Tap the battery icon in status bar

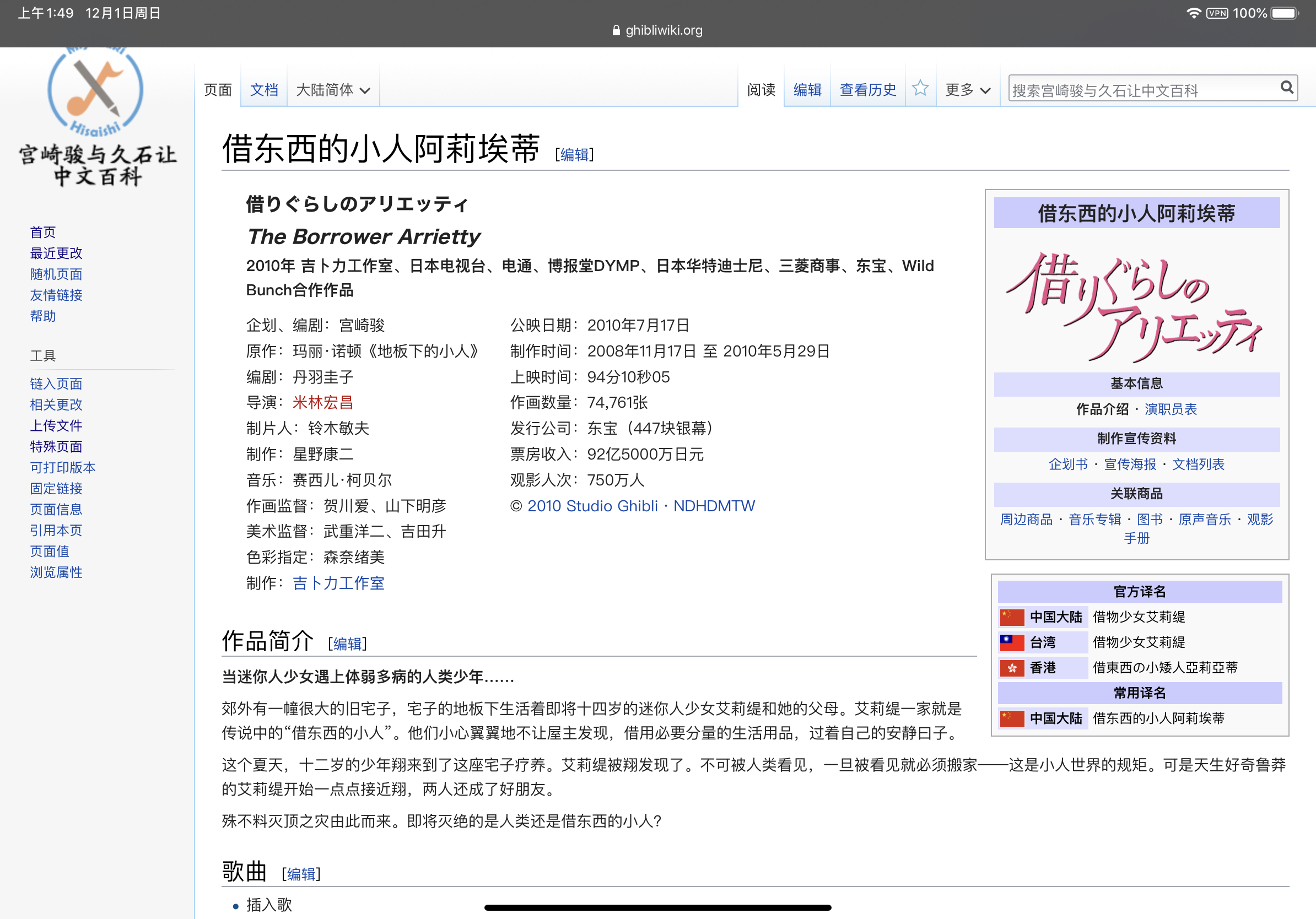[x=1285, y=13]
